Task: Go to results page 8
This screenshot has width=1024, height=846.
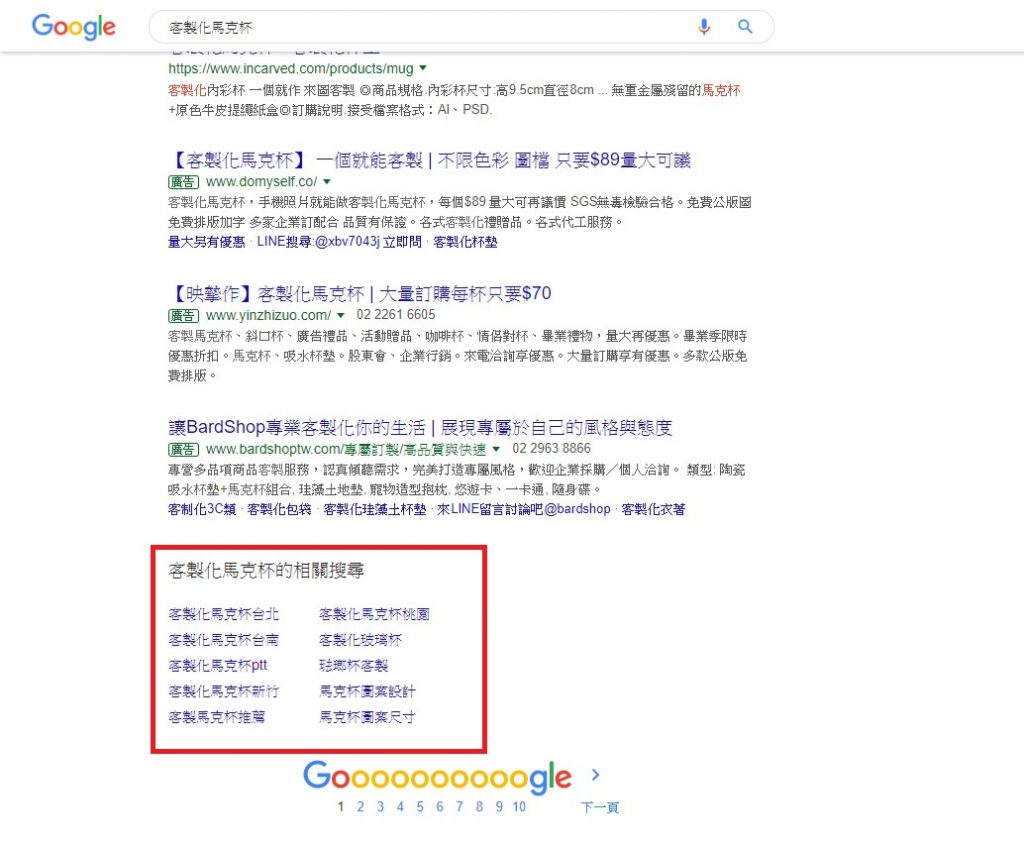Action: click(479, 807)
